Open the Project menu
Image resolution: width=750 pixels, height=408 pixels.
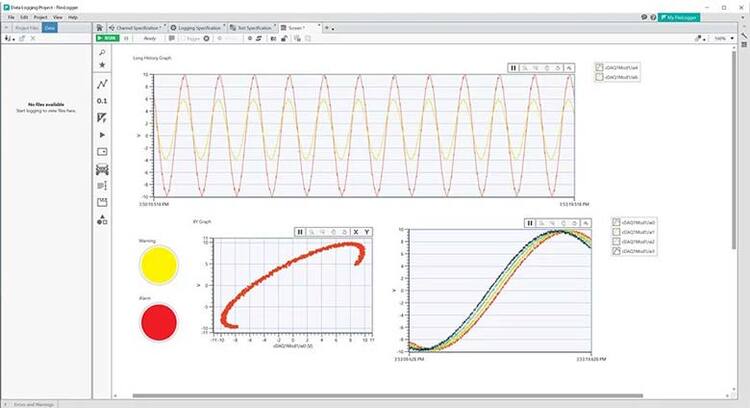(40, 17)
